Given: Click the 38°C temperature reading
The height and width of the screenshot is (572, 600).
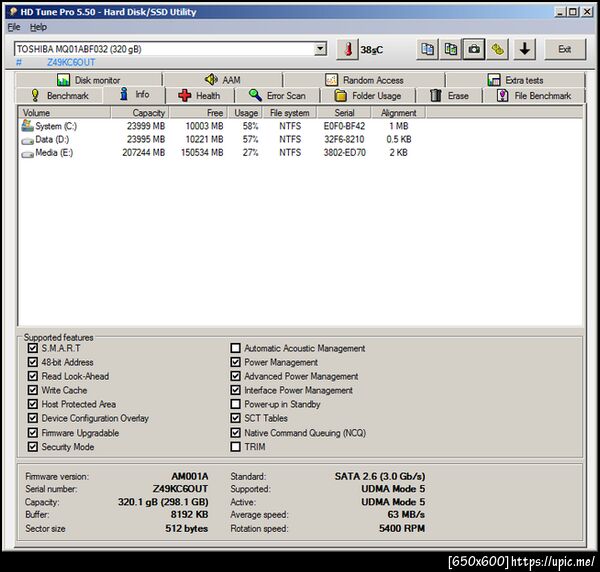Looking at the screenshot, I should [372, 50].
